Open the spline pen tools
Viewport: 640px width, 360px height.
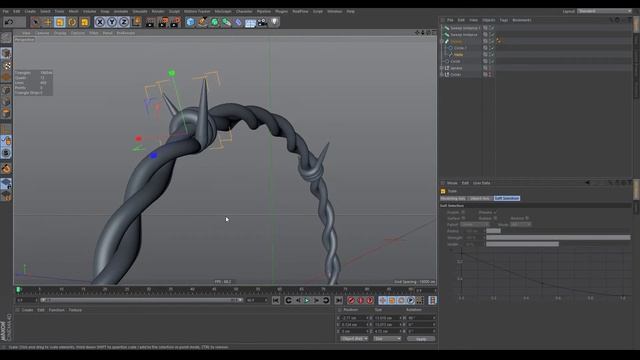tap(202, 22)
